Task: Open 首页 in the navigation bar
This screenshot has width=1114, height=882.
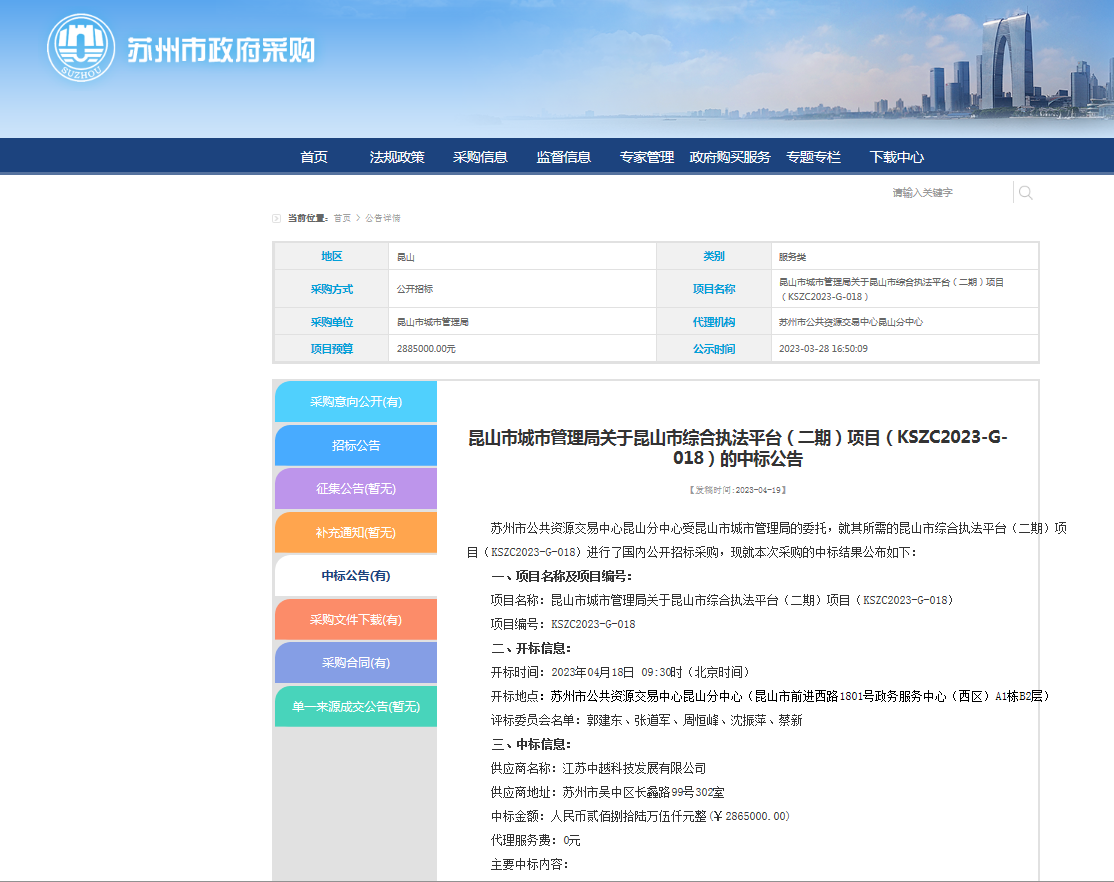Action: pos(314,157)
